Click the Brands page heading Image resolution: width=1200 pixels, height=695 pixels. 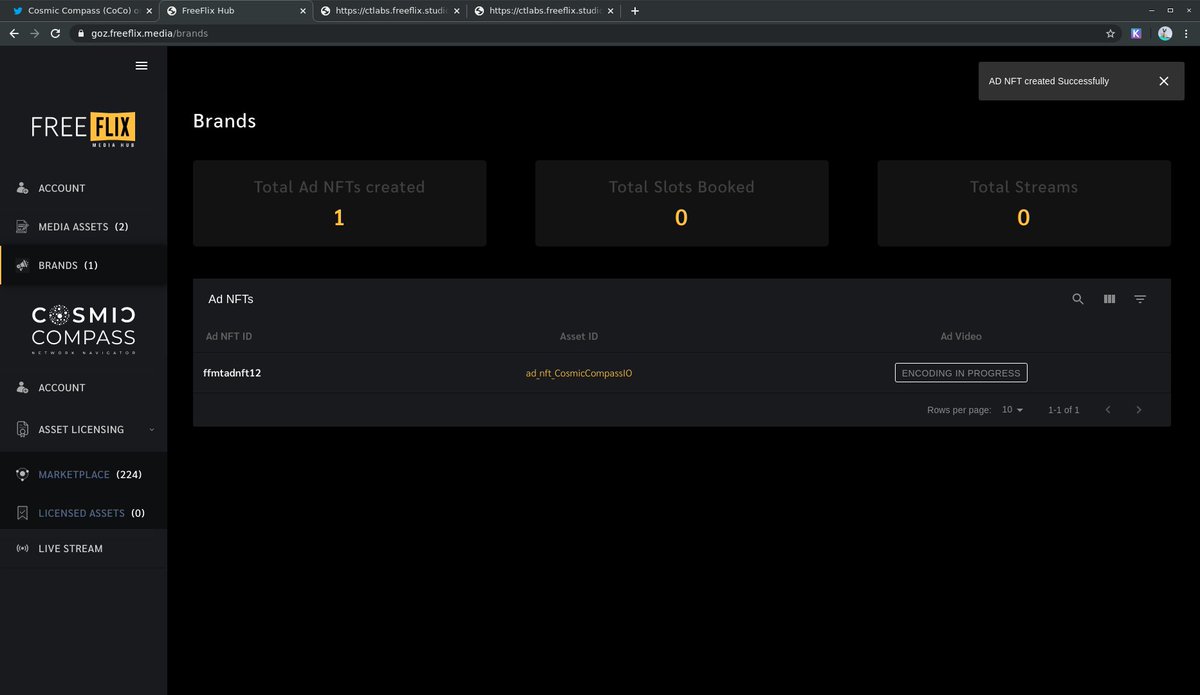pos(224,121)
